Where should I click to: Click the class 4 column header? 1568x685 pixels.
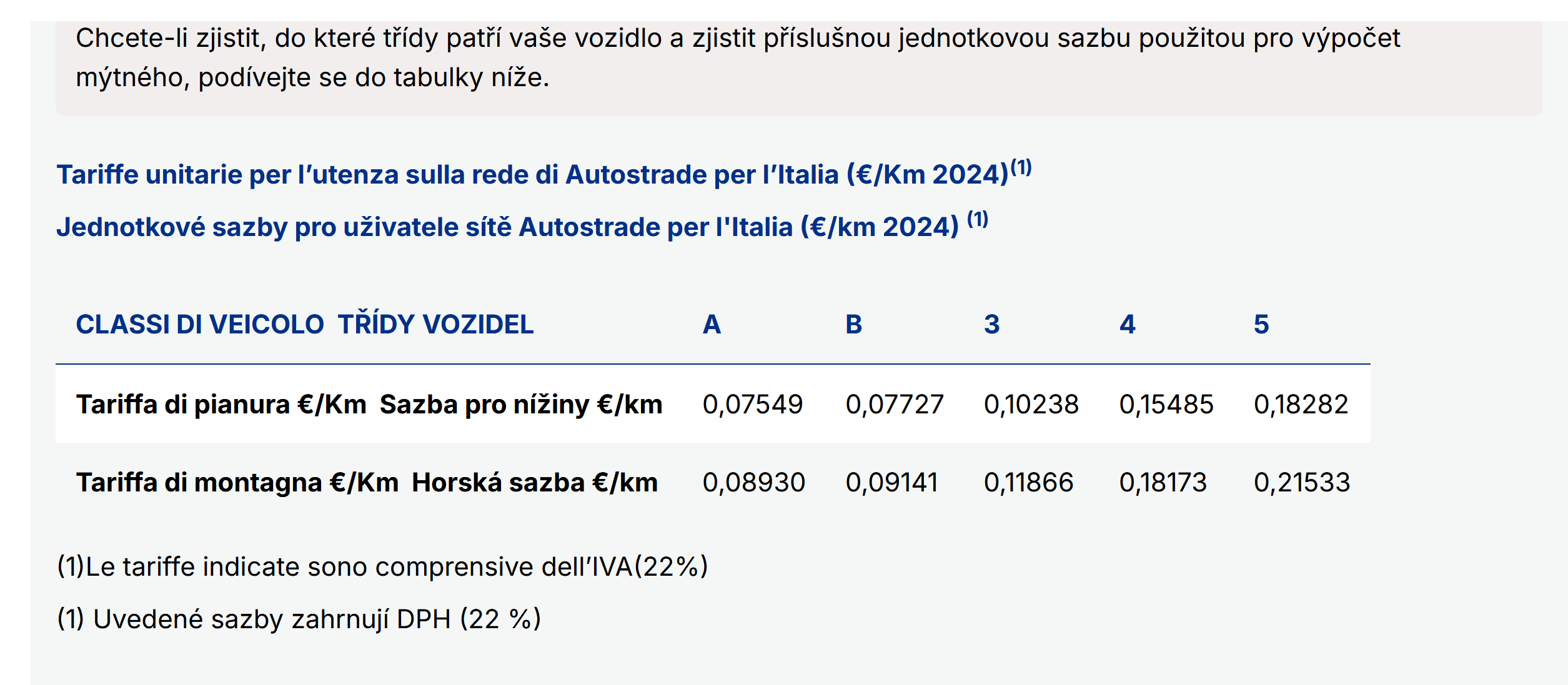[1127, 325]
